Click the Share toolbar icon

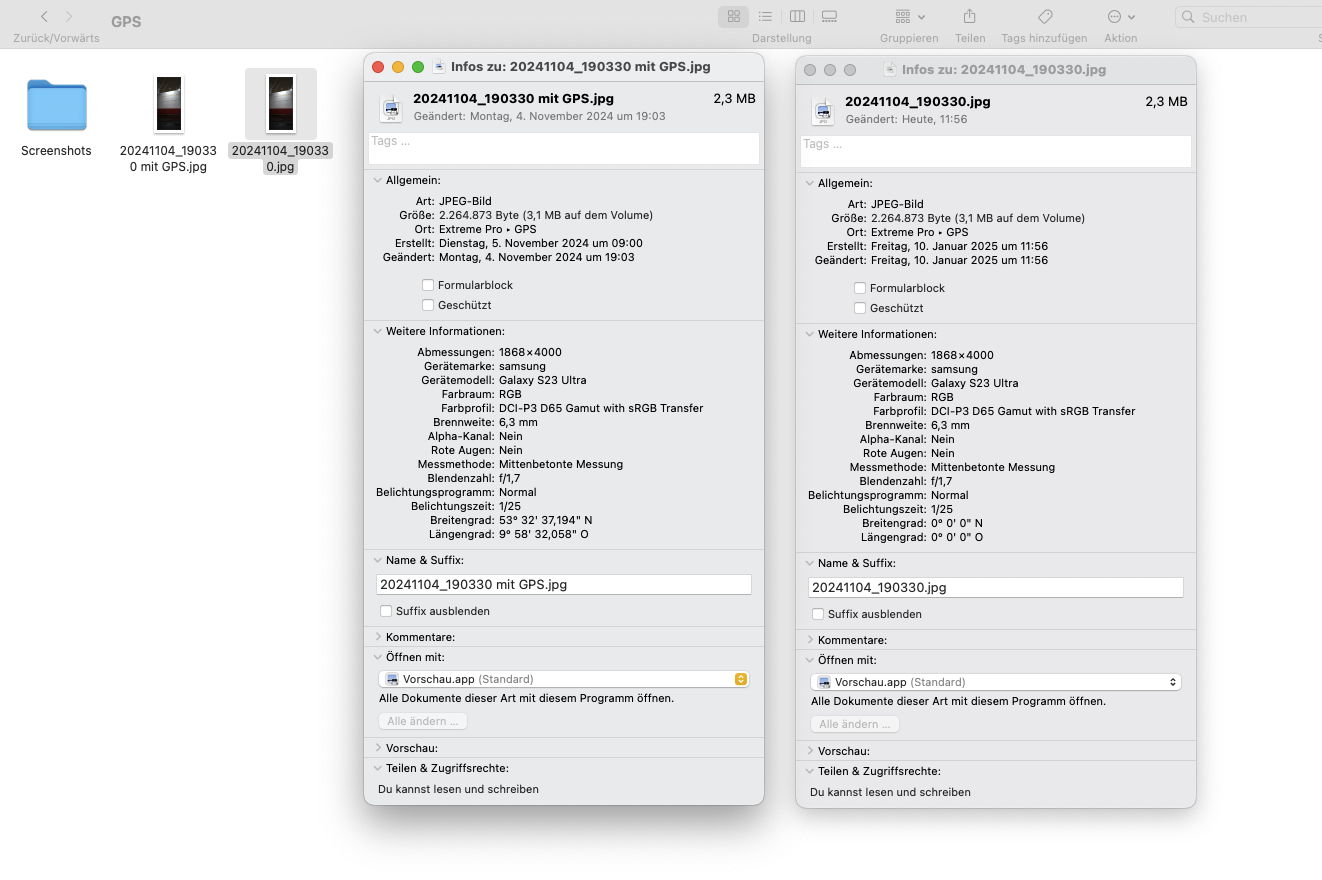969,17
